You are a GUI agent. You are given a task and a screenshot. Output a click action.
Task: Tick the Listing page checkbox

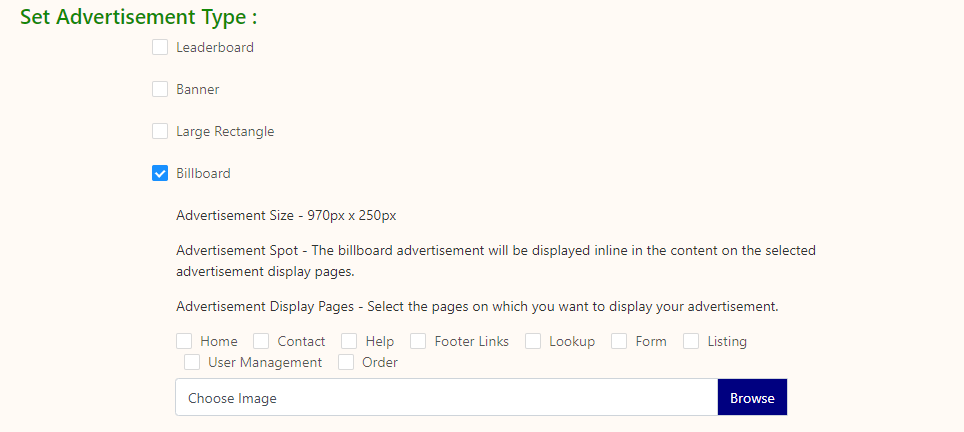691,341
